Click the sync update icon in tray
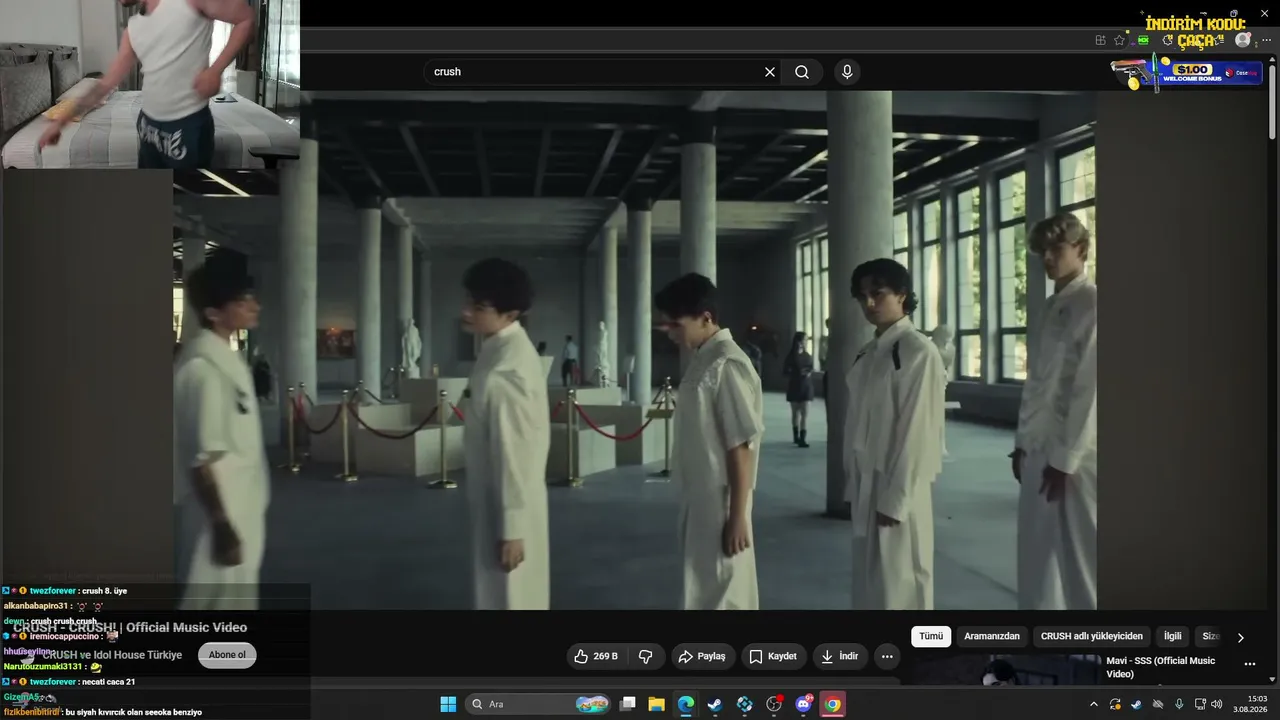Image resolution: width=1280 pixels, height=720 pixels. point(1115,704)
